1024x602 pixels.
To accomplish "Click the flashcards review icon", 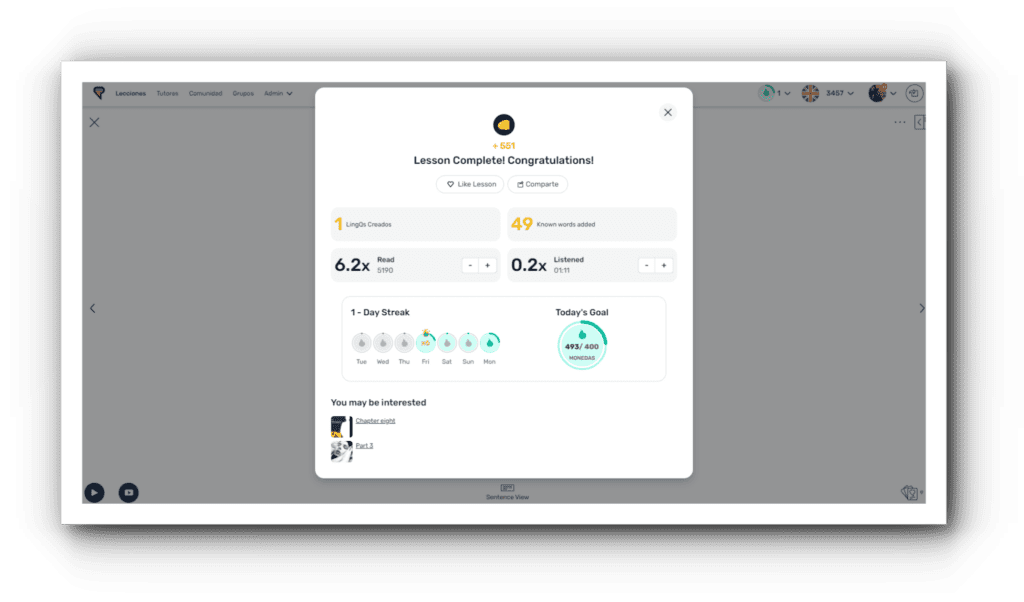I will [909, 492].
